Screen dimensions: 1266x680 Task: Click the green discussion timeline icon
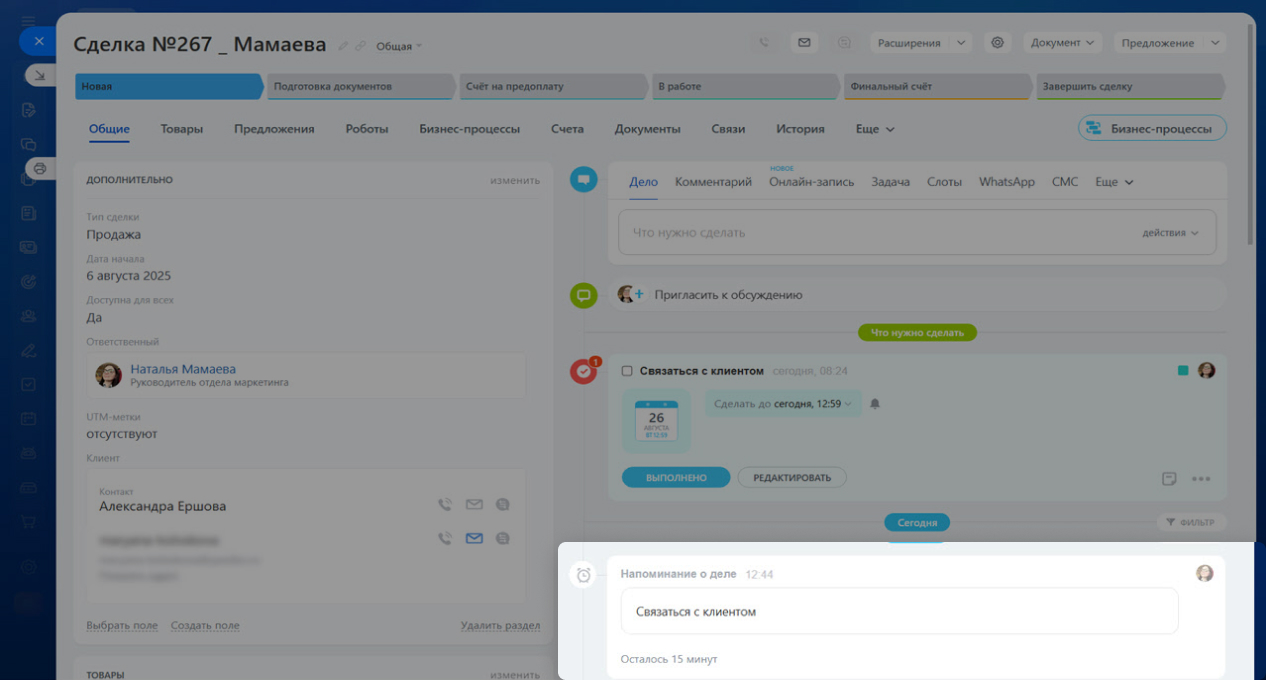[x=584, y=295]
